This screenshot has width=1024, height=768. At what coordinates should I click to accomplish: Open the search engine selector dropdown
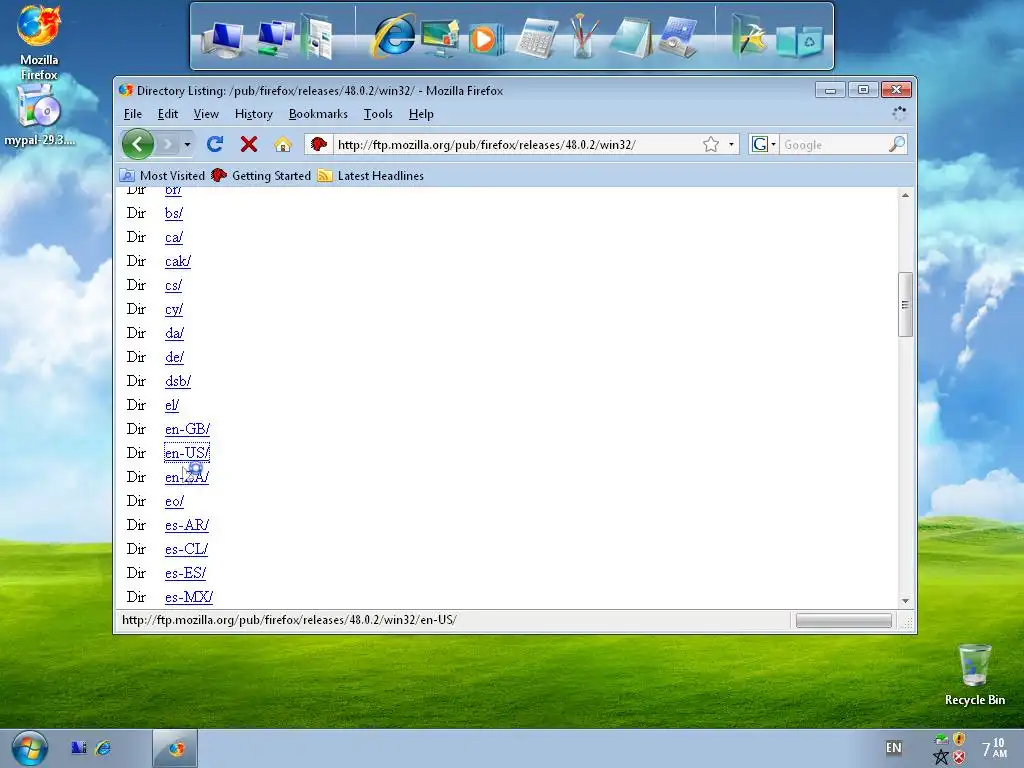(763, 144)
